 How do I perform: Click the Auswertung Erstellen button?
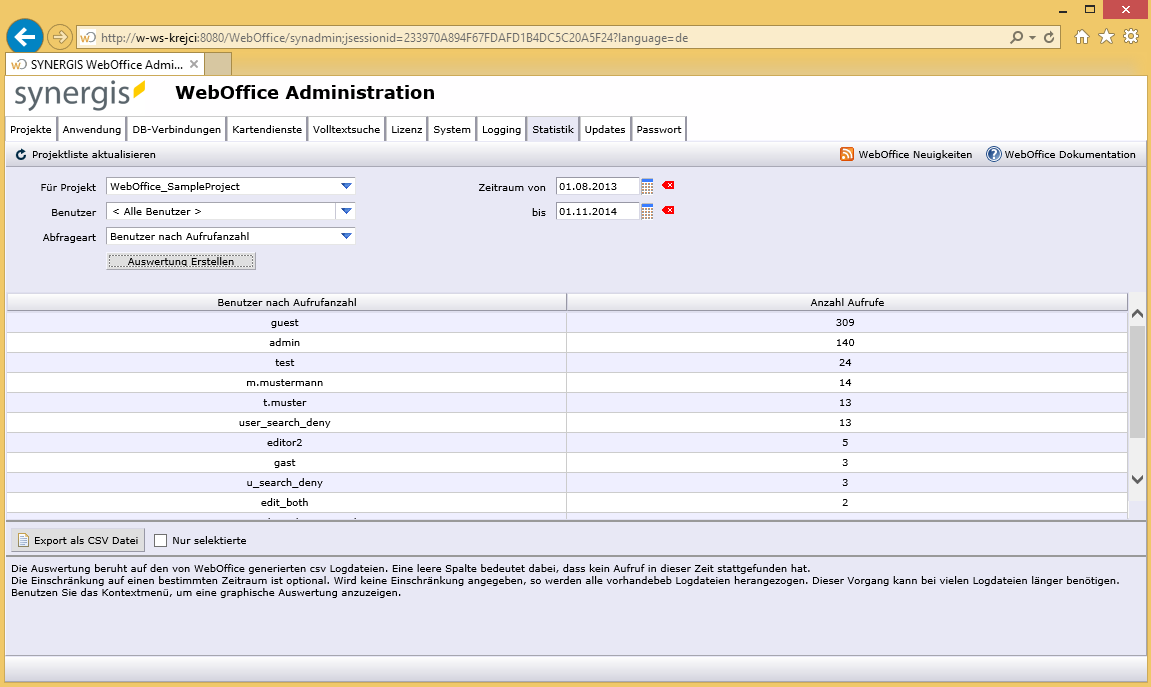coord(181,261)
